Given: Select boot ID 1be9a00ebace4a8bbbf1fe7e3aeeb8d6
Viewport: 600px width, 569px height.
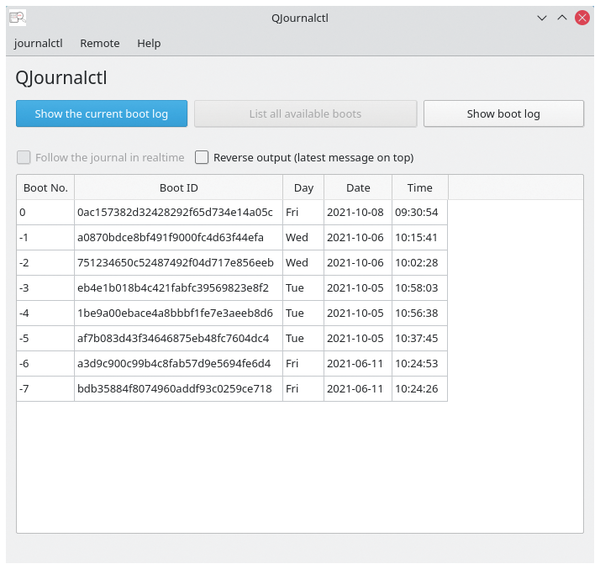Looking at the screenshot, I should coord(179,313).
